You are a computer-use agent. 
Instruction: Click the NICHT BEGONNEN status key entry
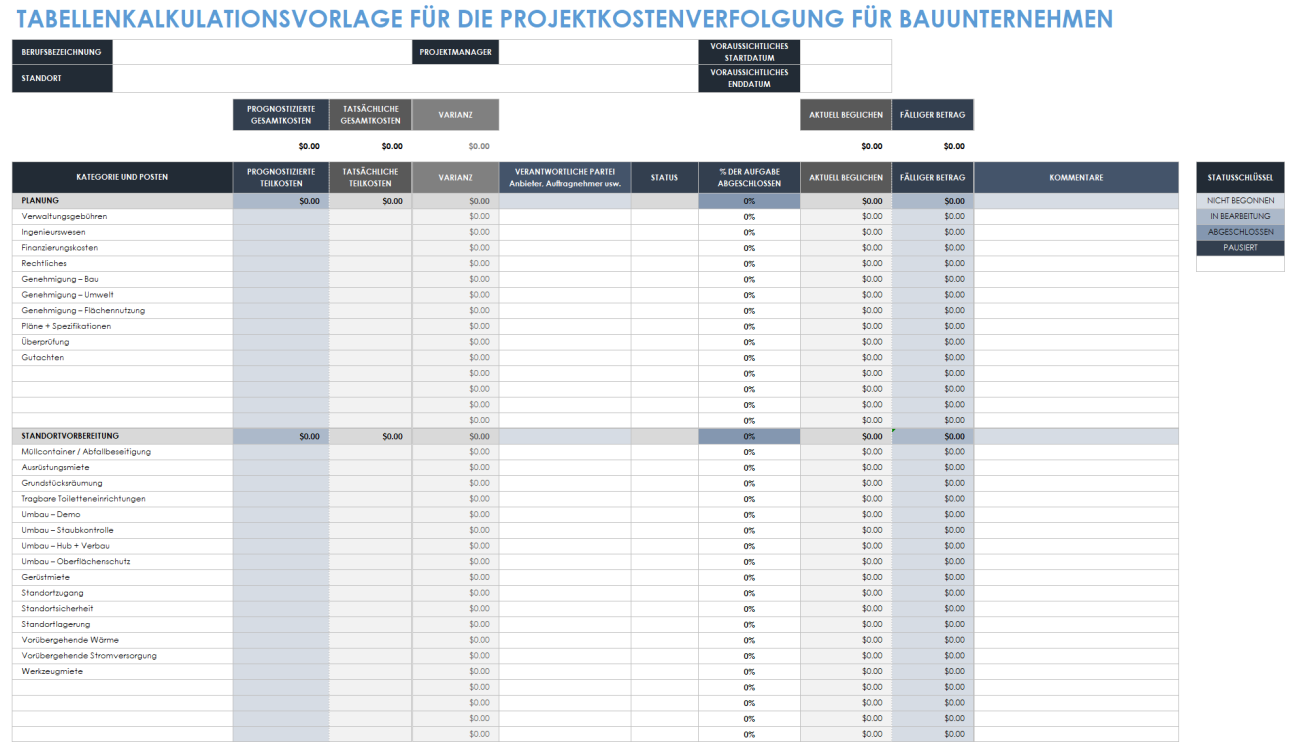point(1240,200)
